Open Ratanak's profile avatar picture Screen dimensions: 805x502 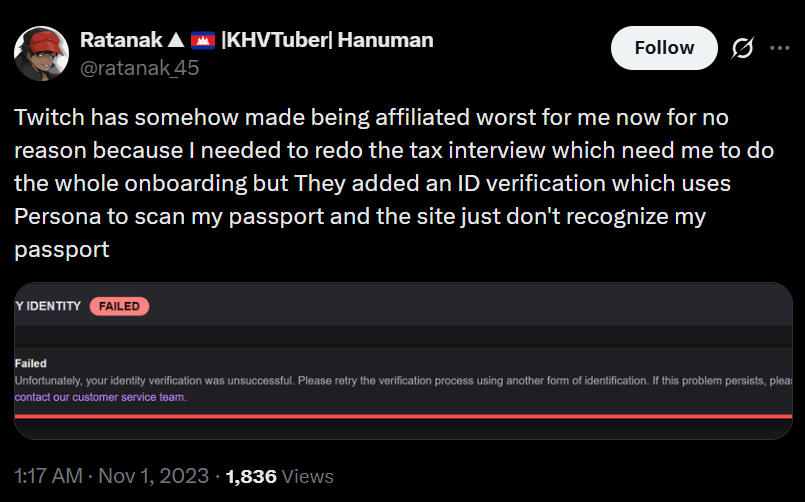pos(40,54)
